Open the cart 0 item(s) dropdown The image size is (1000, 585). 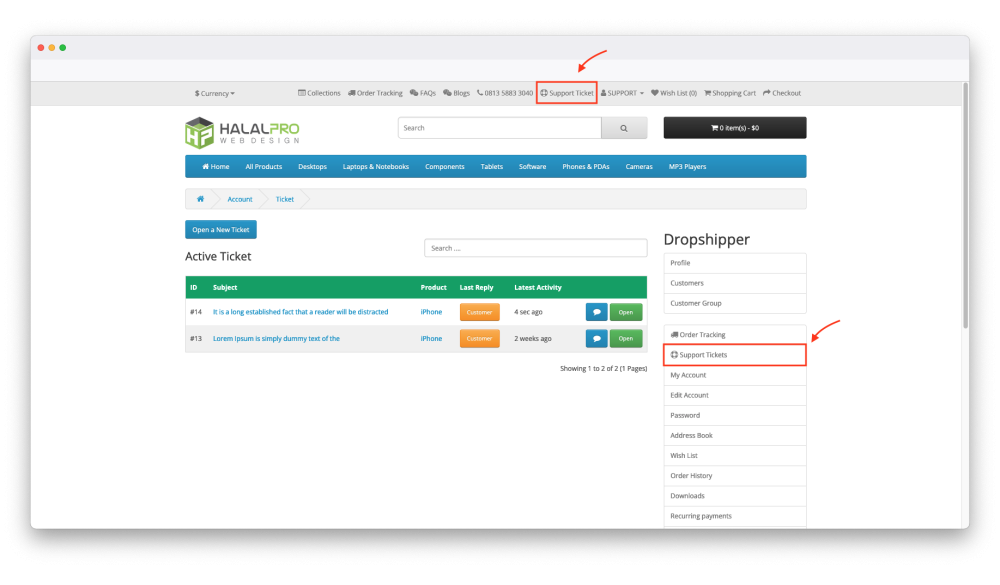(x=735, y=128)
